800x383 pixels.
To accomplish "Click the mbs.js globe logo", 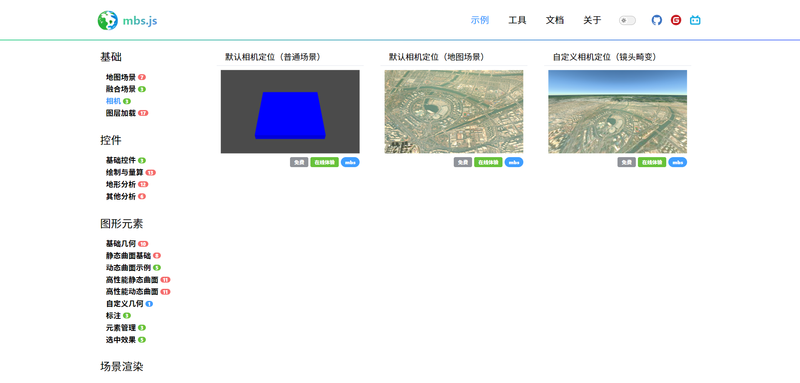I will [108, 20].
